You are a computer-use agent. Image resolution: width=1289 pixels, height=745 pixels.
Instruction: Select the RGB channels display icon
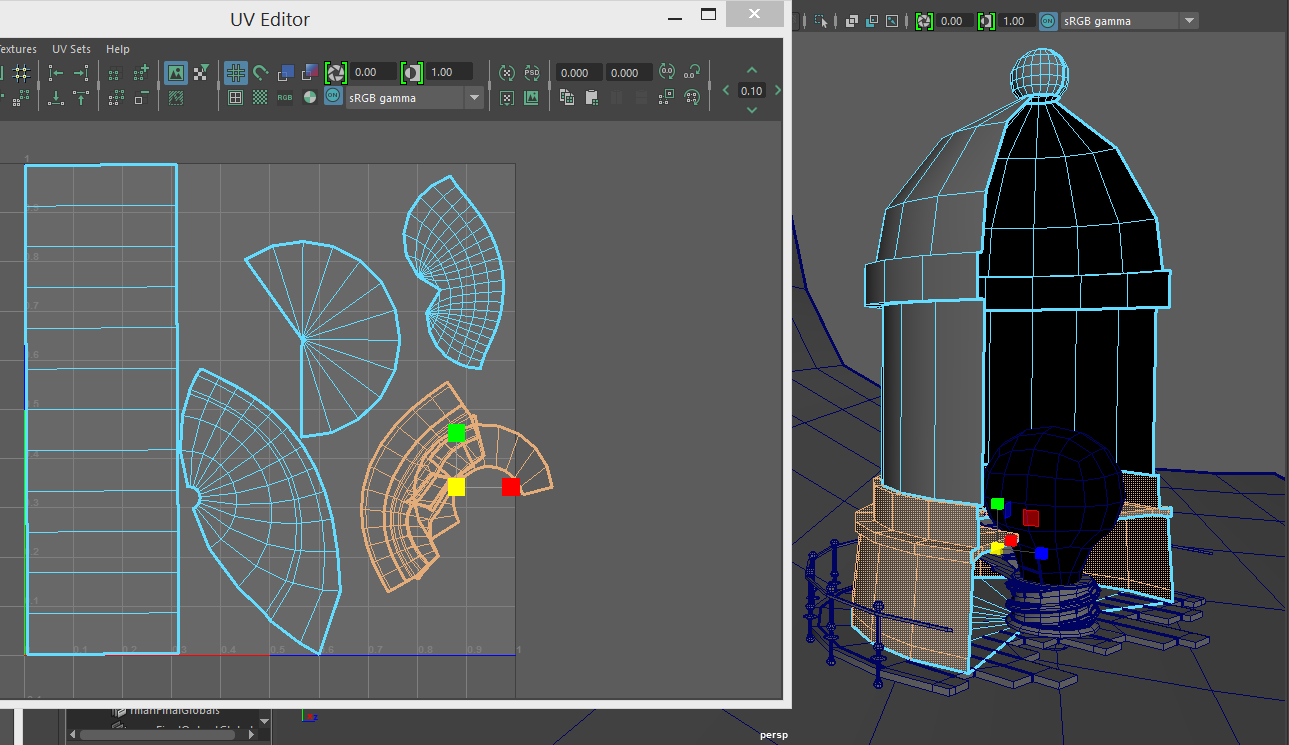[x=285, y=96]
